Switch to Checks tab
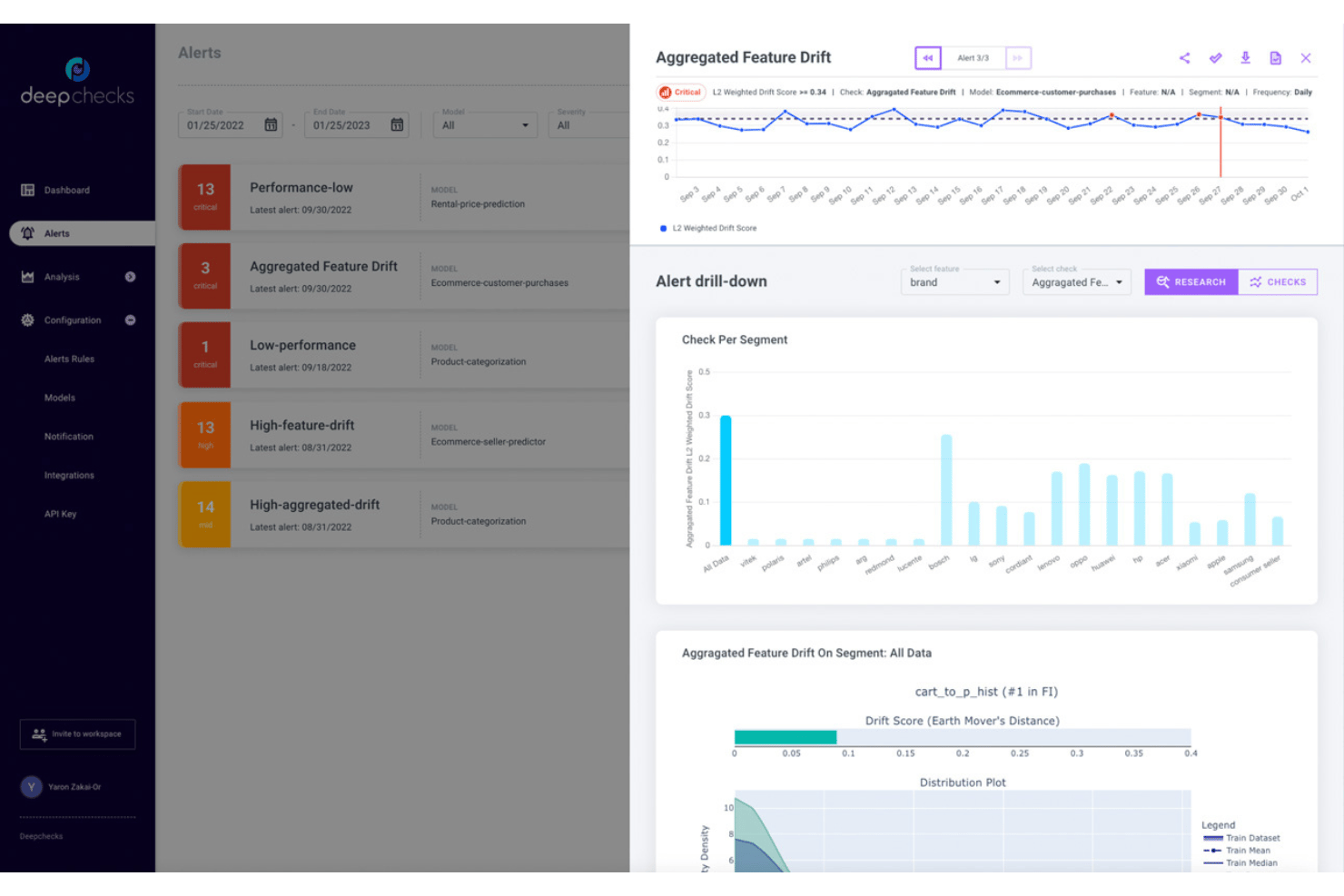This screenshot has height=896, width=1344. pos(1278,281)
